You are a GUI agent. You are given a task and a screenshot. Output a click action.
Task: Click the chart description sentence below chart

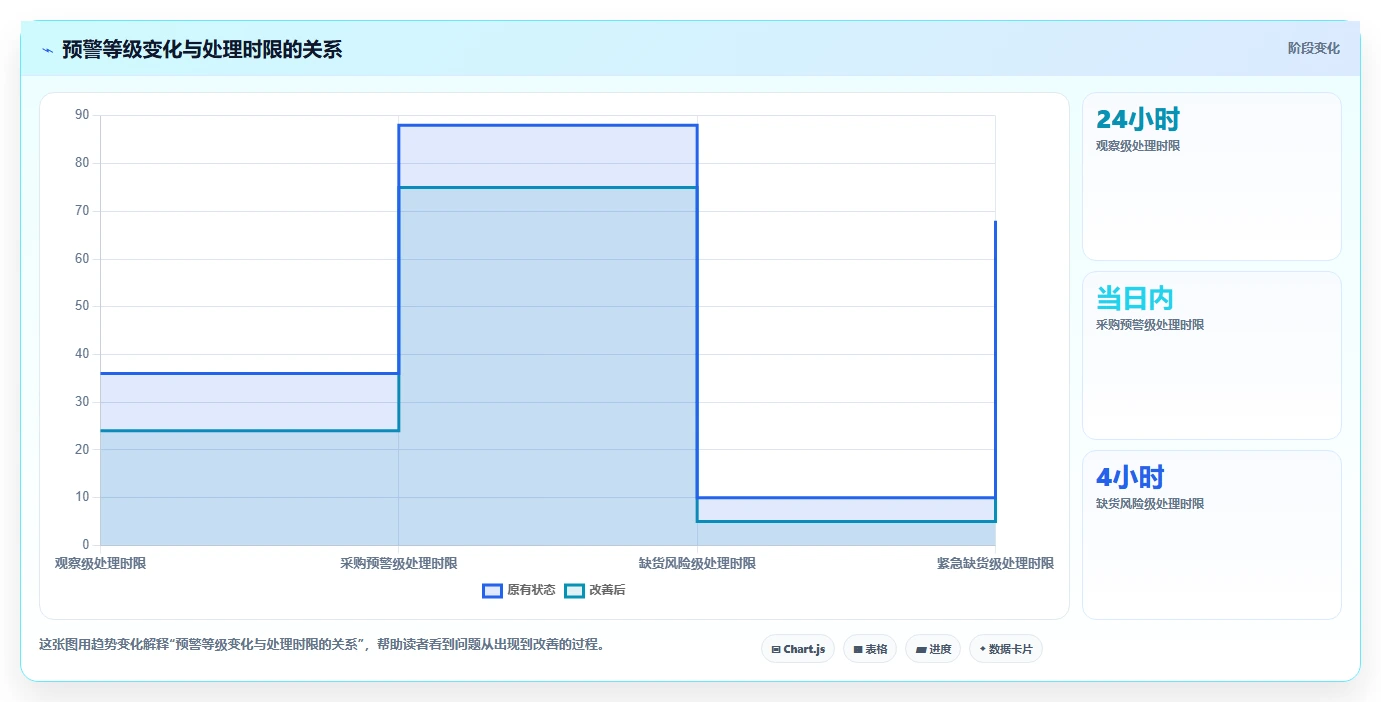pyautogui.click(x=321, y=644)
